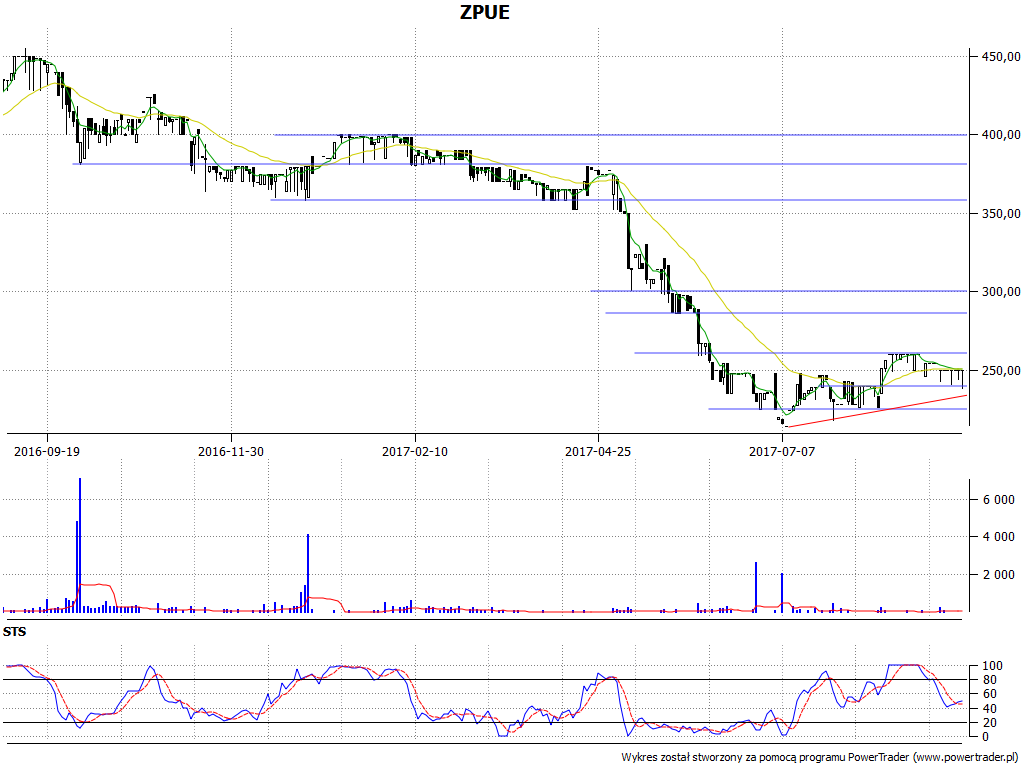The width and height of the screenshot is (1024, 768).
Task: Click the 450,00 price axis label
Action: (1000, 57)
